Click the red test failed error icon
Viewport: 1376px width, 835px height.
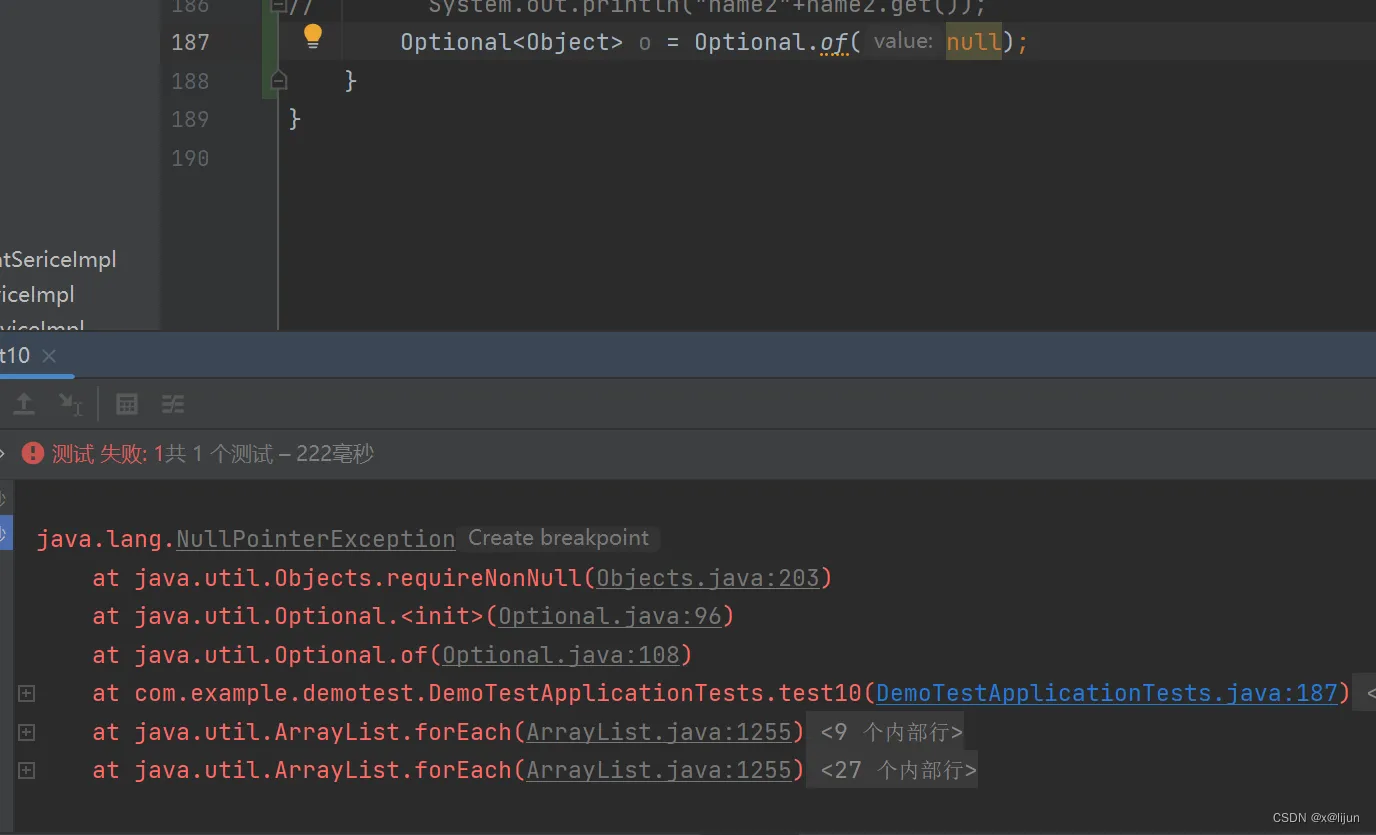tap(33, 453)
